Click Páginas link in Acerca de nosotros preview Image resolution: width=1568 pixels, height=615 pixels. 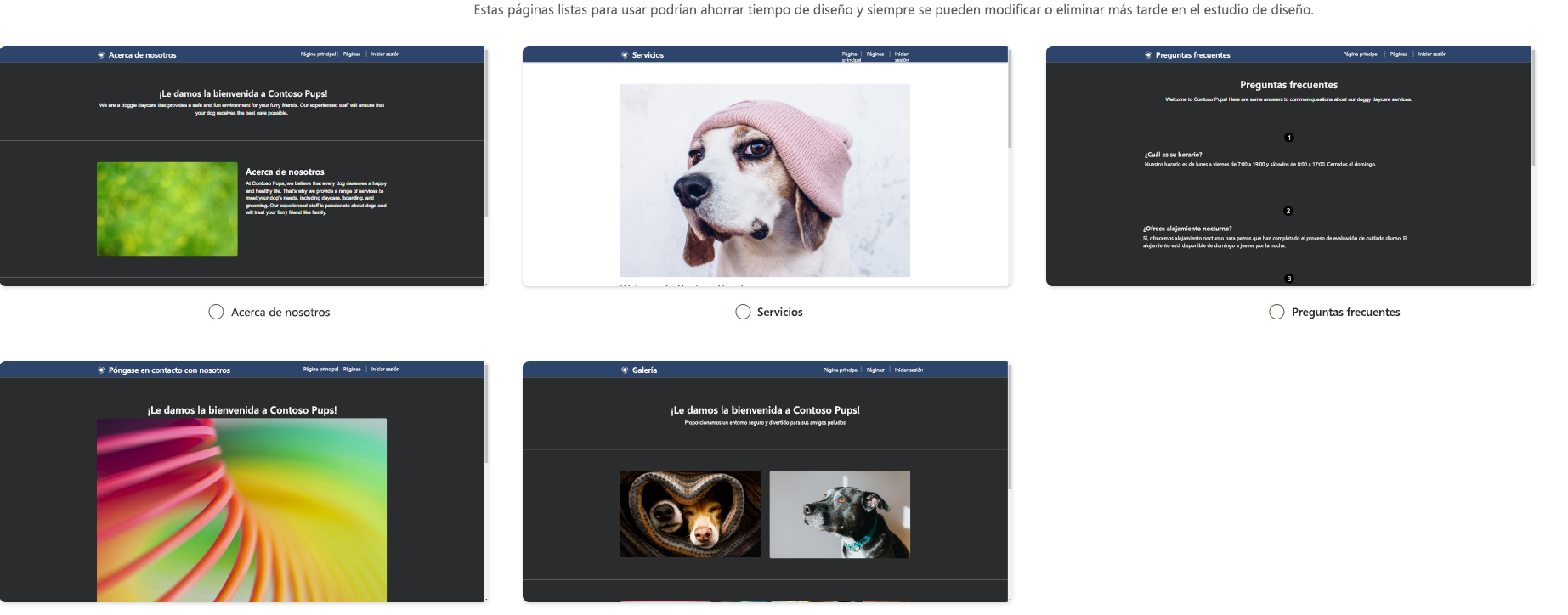[352, 54]
